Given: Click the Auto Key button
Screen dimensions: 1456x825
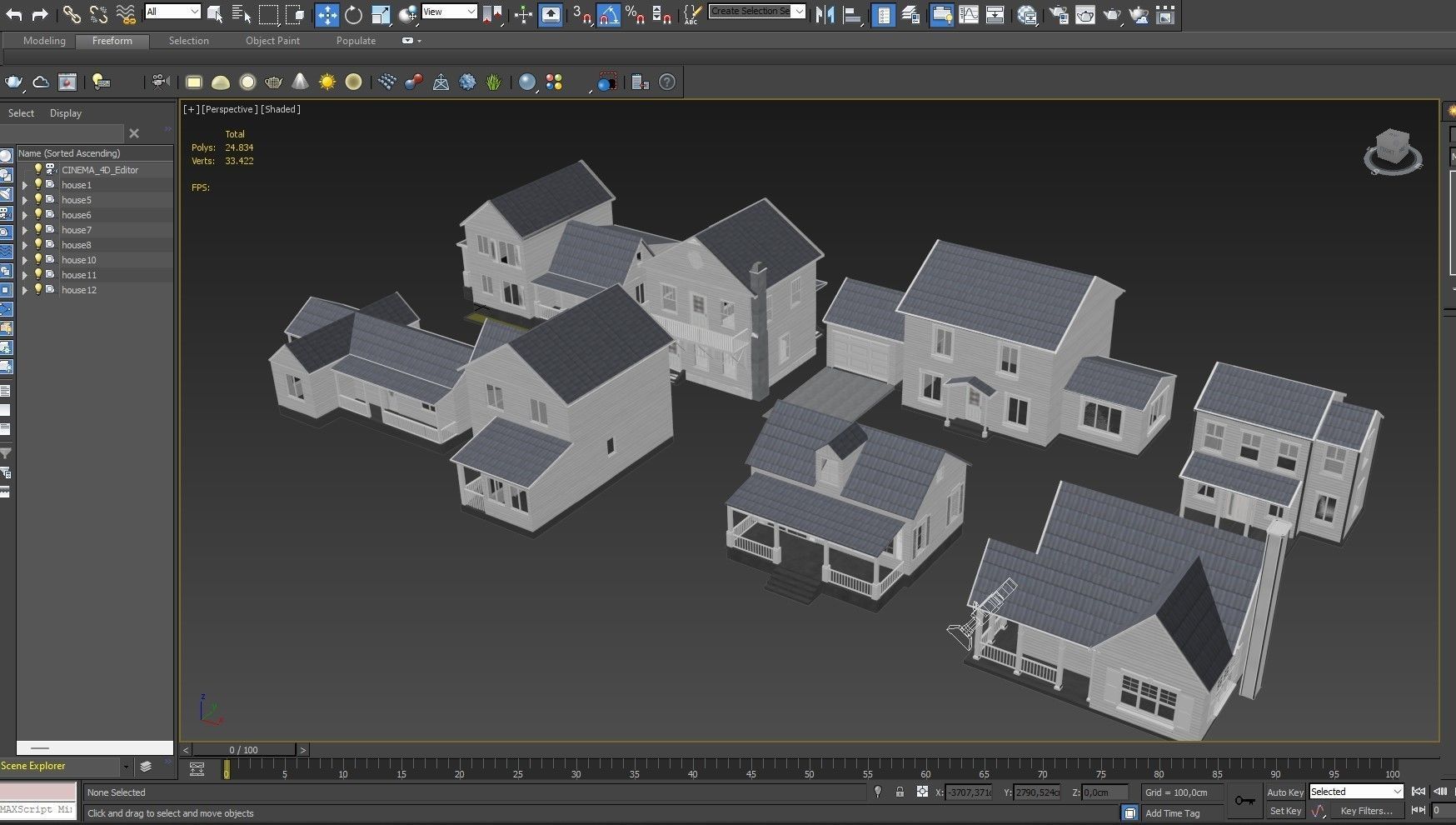Looking at the screenshot, I should click(1285, 792).
